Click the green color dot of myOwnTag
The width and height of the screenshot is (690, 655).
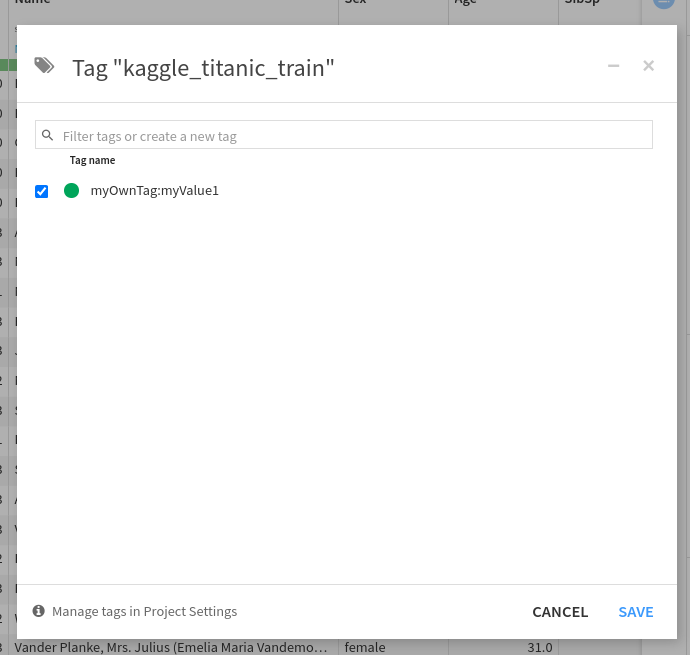coord(71,190)
